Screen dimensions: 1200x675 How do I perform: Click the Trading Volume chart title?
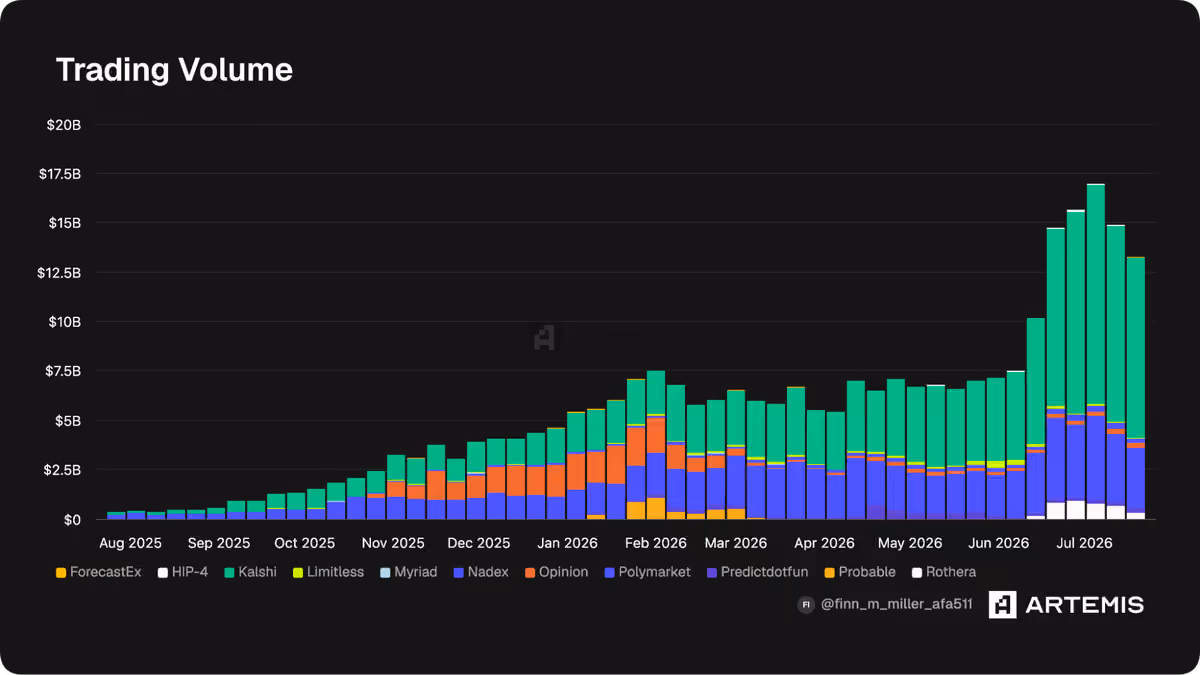tap(174, 70)
